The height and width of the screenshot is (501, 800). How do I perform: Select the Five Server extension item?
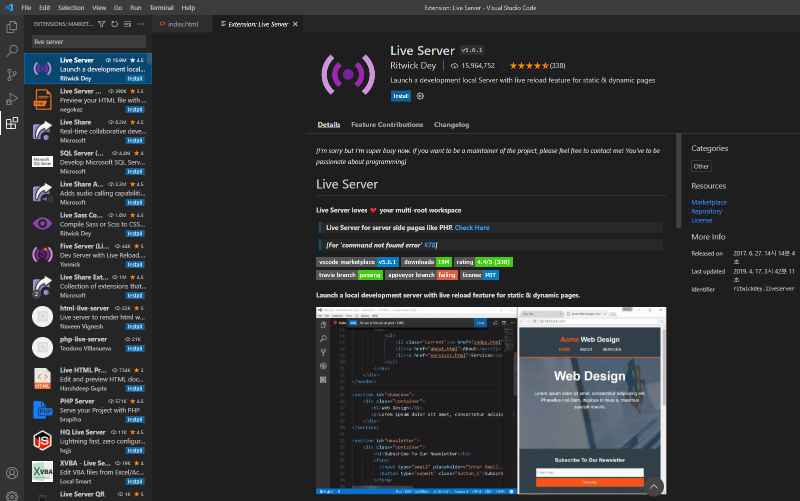pyautogui.click(x=88, y=255)
